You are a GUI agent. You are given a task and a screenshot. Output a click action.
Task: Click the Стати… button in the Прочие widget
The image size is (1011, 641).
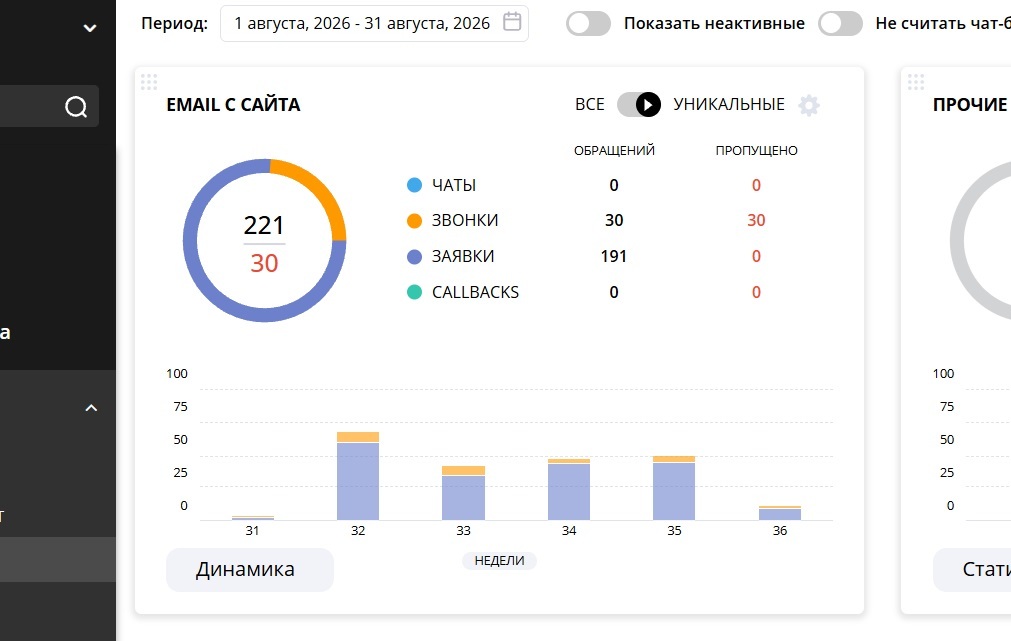tap(972, 569)
